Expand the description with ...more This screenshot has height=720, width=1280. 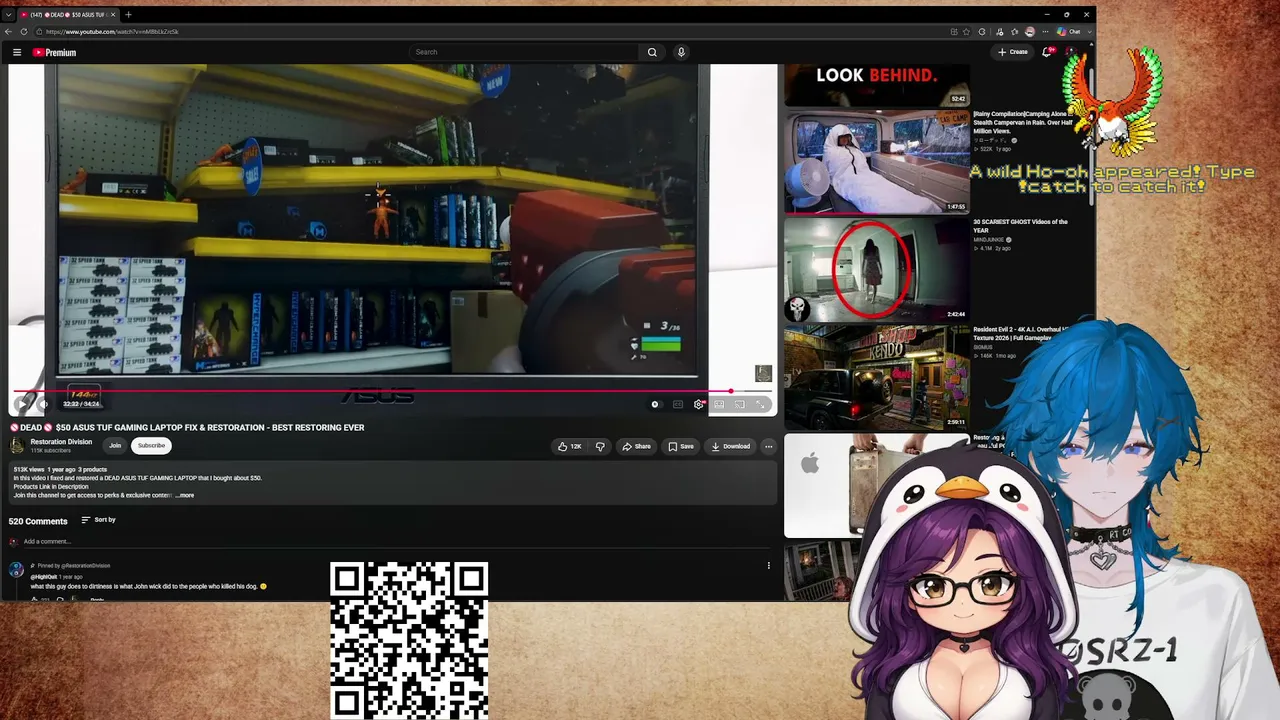(185, 495)
